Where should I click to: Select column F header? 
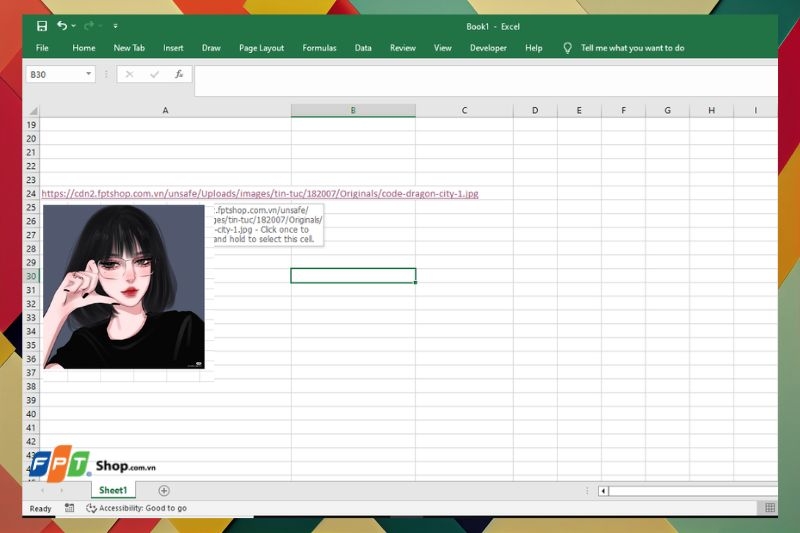click(623, 111)
